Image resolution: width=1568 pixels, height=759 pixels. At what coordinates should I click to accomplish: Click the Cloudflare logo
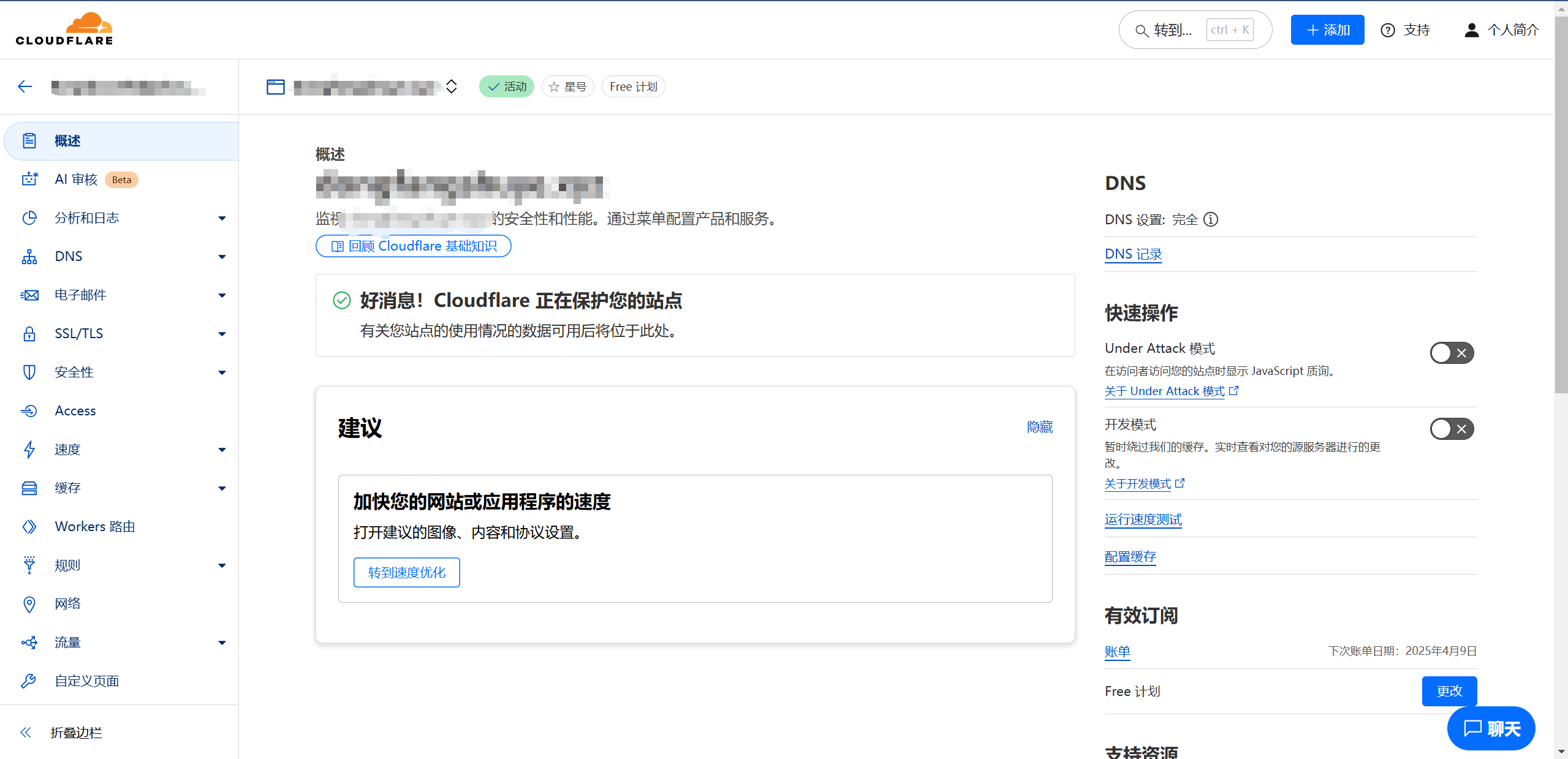click(64, 29)
